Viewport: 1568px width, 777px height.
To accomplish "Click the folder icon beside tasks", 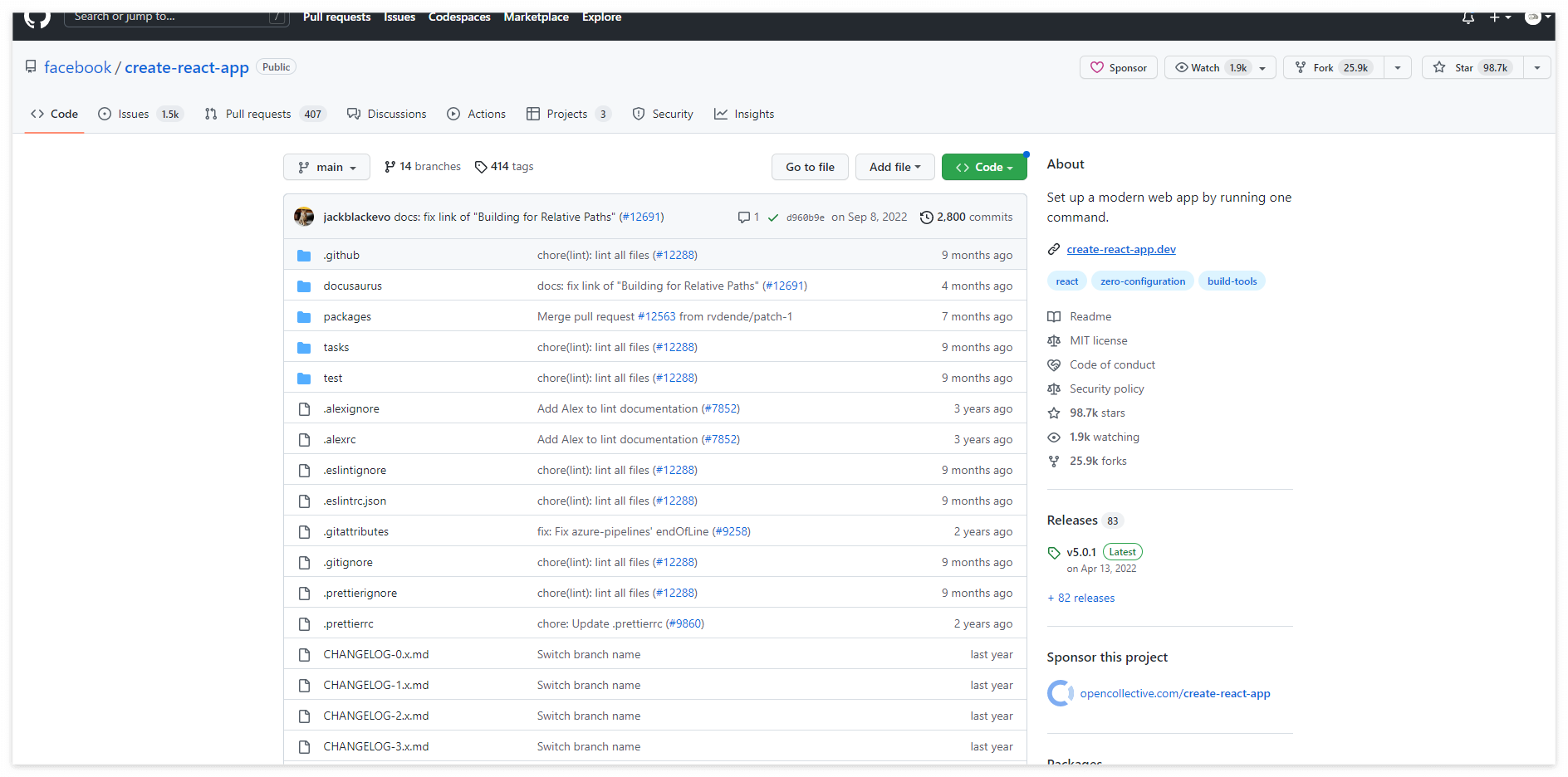I will tap(304, 347).
